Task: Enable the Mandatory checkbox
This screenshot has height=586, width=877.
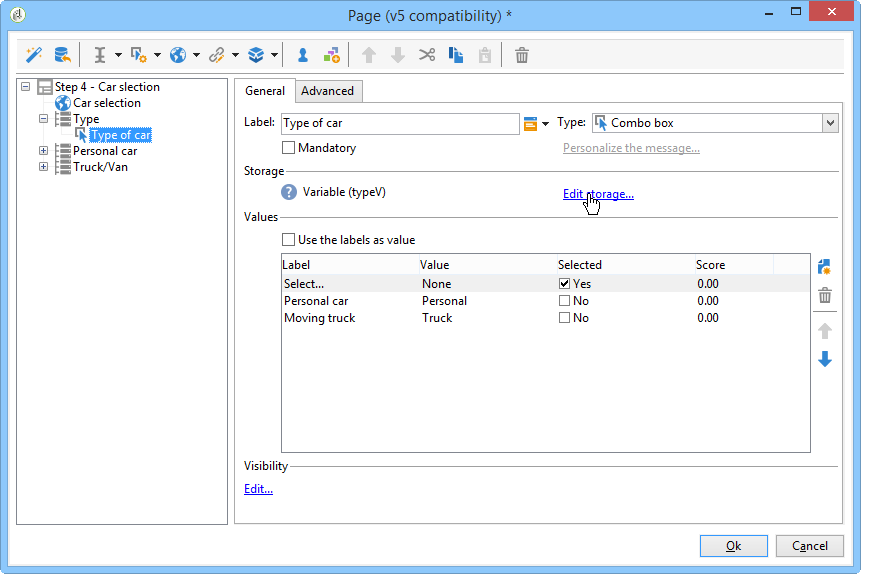Action: click(289, 148)
